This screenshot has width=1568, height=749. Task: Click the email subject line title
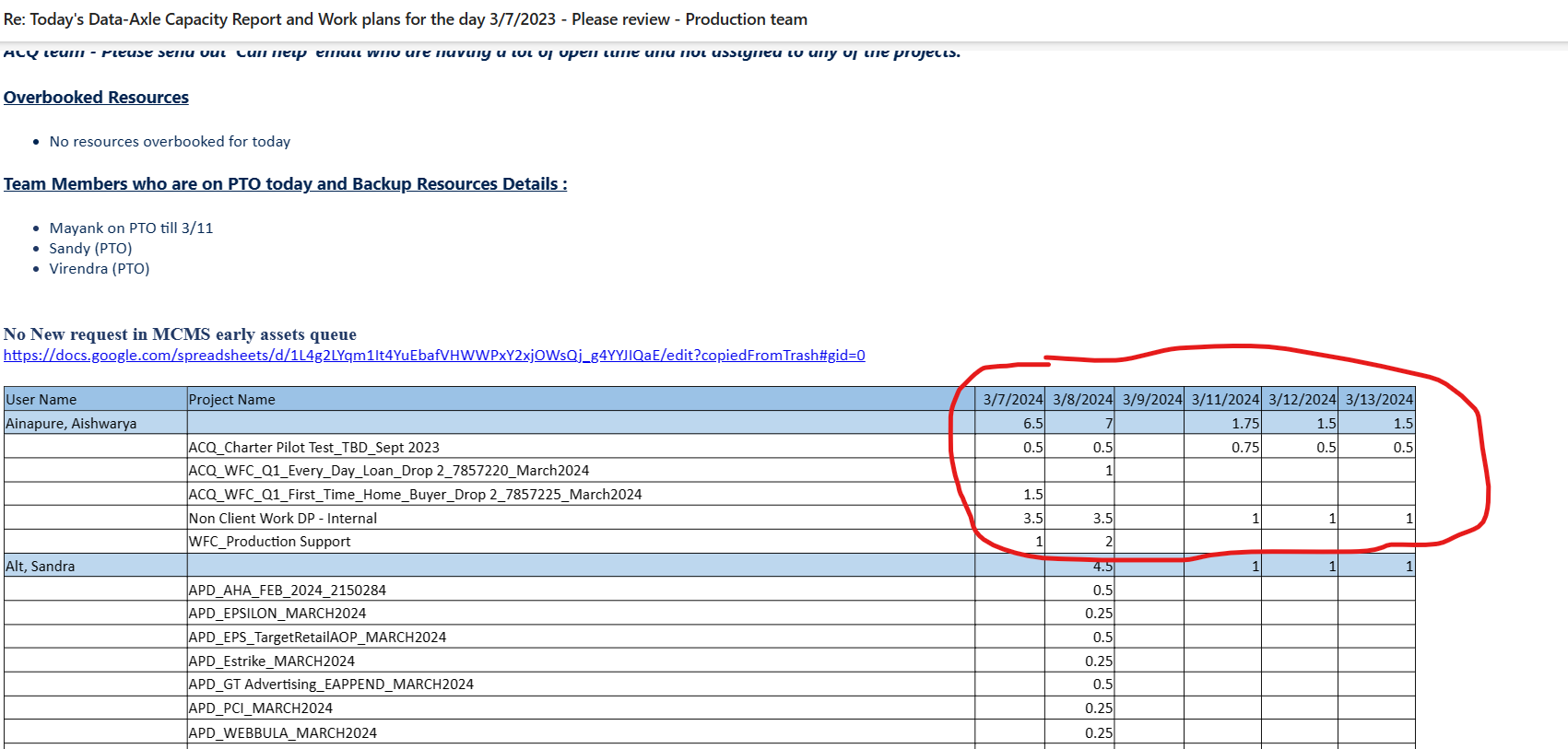[406, 19]
